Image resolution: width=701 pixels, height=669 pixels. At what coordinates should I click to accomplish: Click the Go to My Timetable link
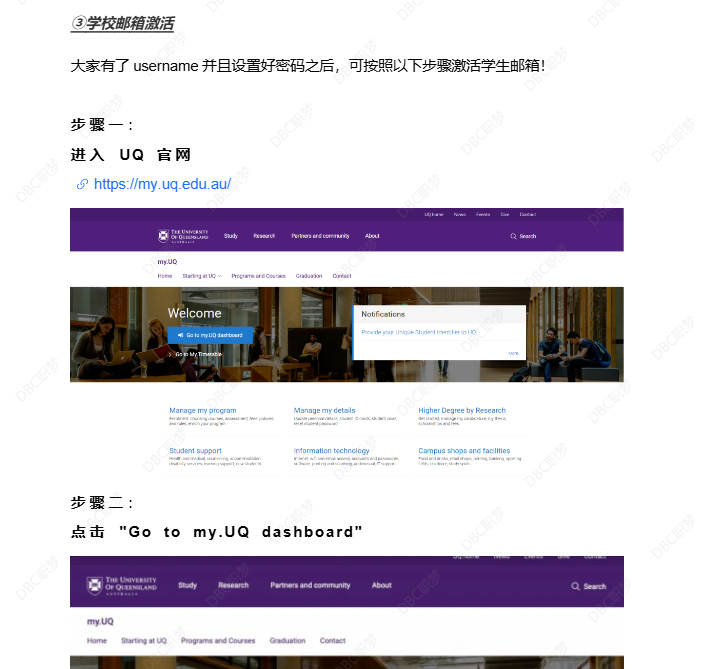click(x=199, y=354)
